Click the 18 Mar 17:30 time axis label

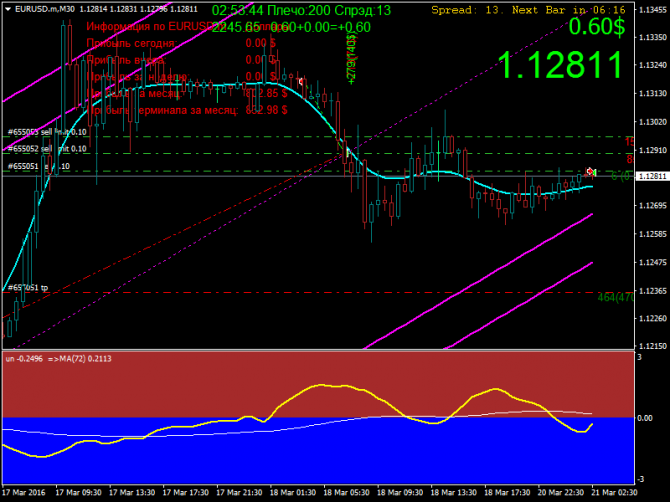tap(508, 493)
